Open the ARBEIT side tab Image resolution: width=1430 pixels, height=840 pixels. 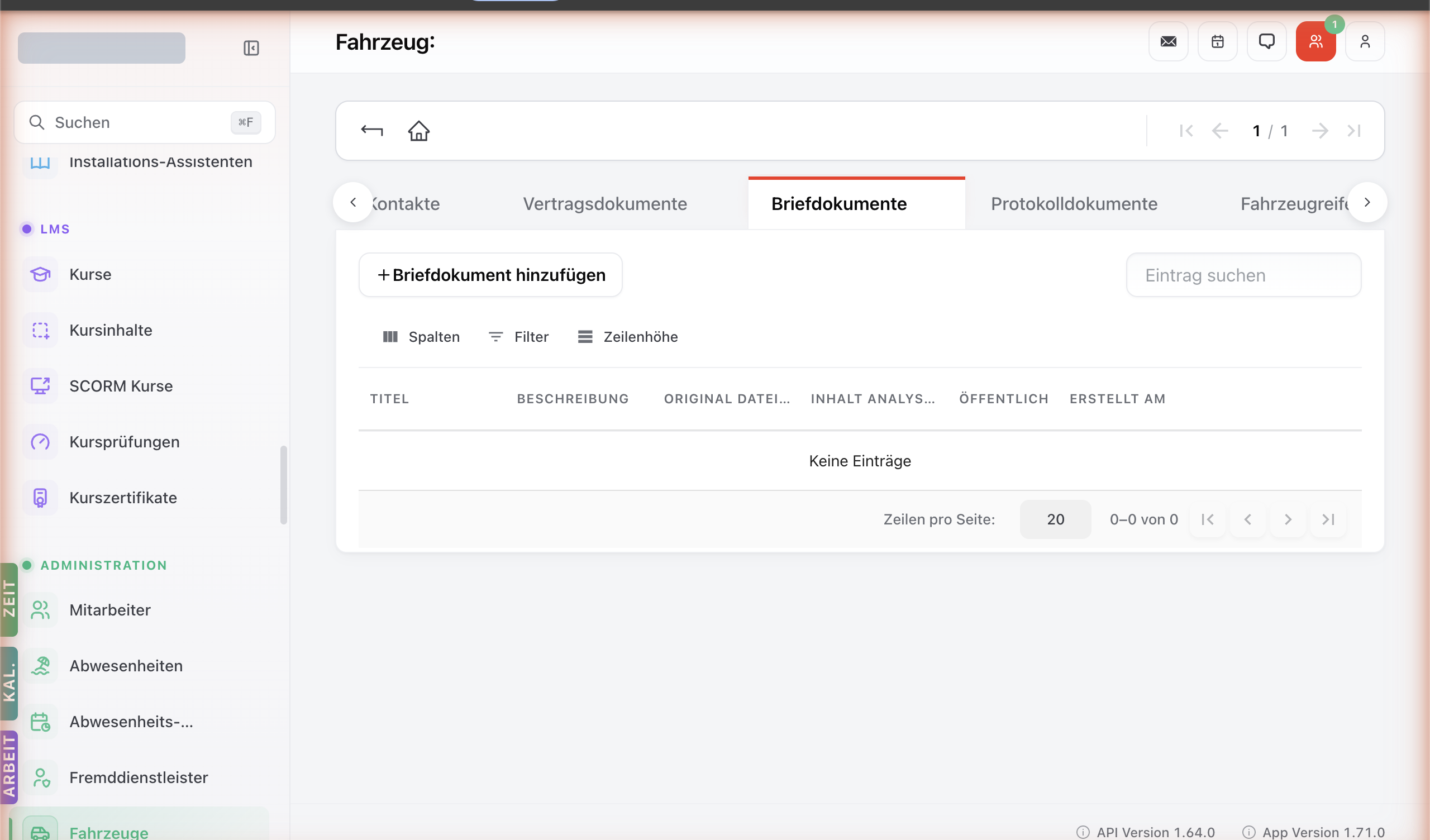point(9,767)
